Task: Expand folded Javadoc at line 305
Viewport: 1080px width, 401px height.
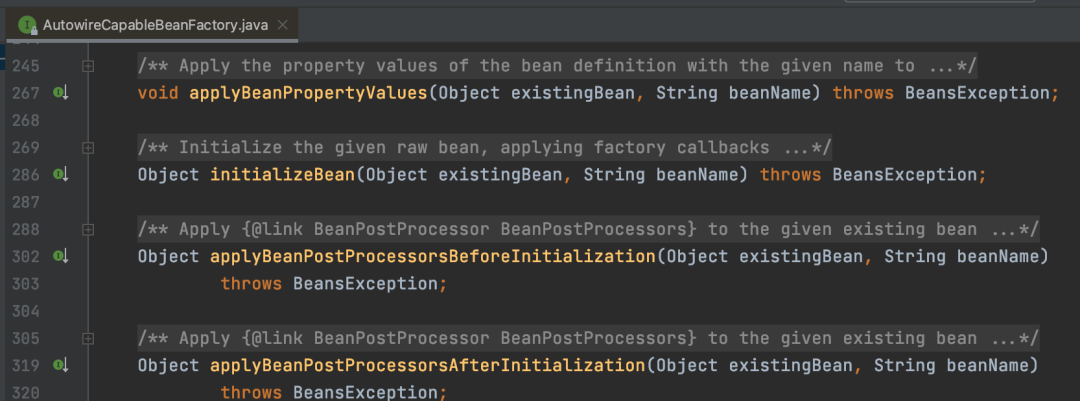Action: tap(87, 338)
